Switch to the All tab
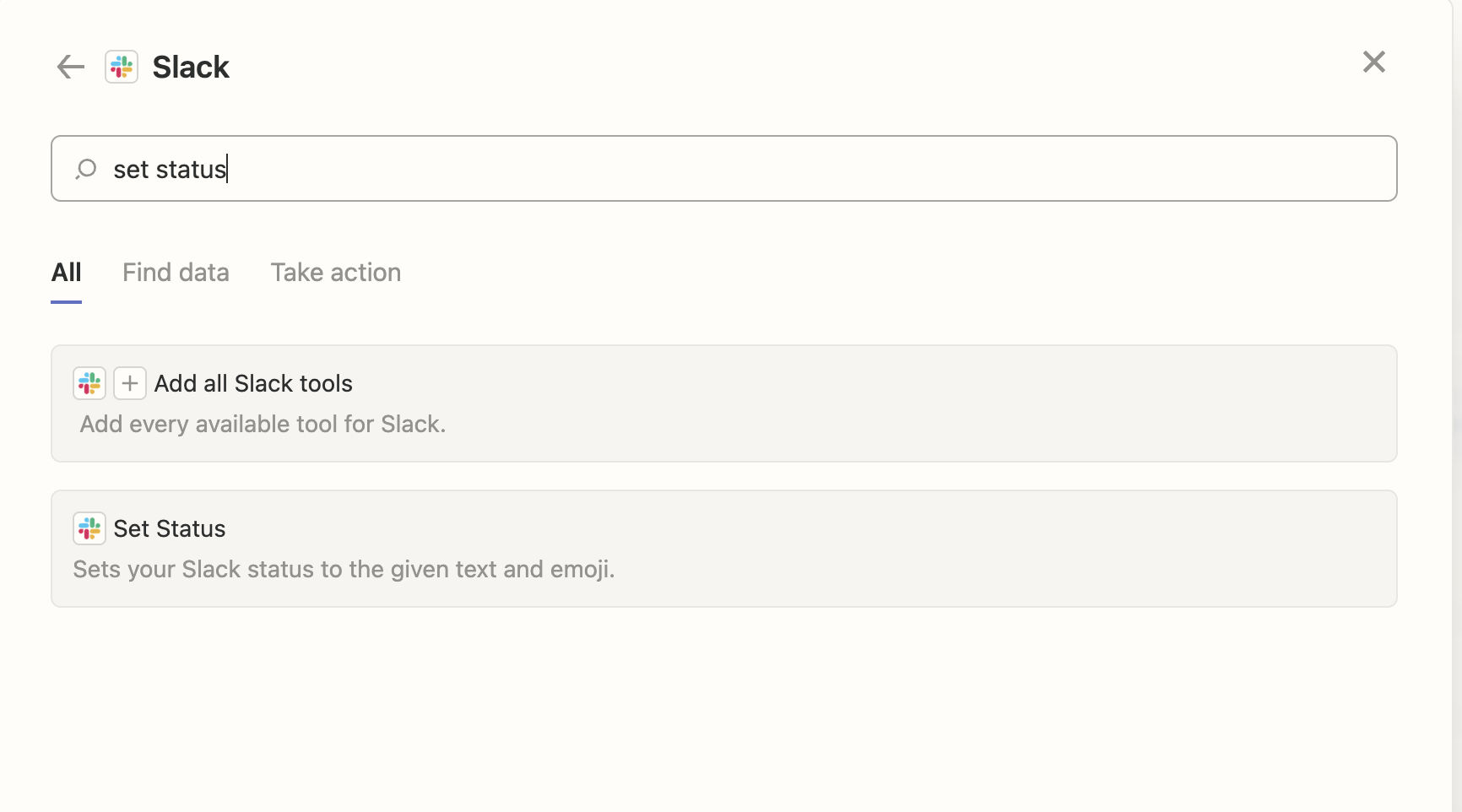Viewport: 1462px width, 812px height. click(67, 272)
